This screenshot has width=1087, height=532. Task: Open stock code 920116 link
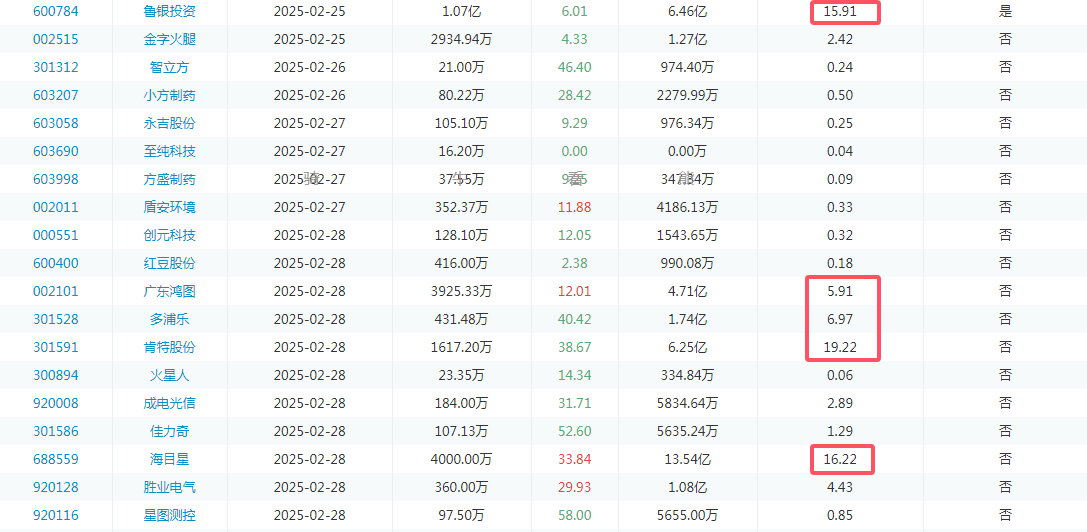[x=55, y=515]
